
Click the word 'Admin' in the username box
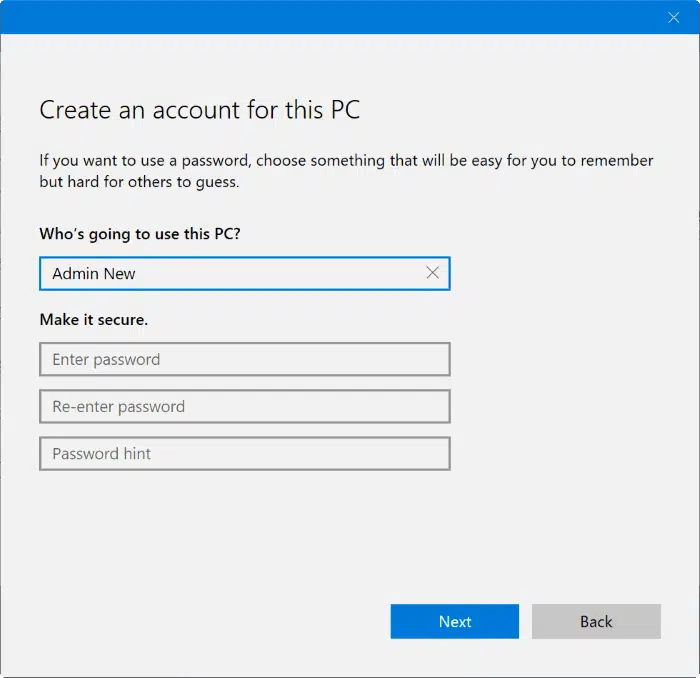(73, 273)
